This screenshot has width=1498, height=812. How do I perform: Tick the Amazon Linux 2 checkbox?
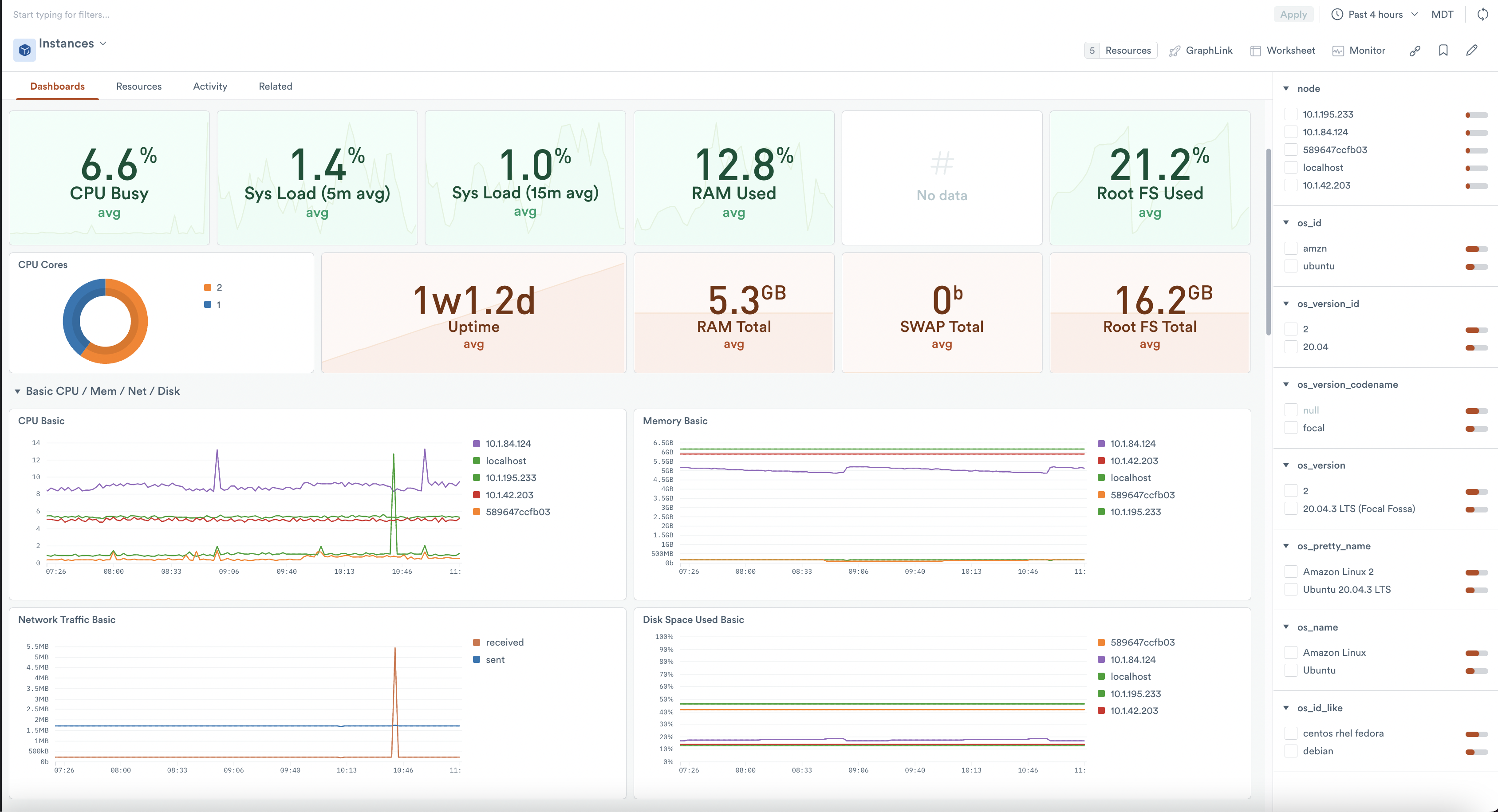tap(1291, 571)
